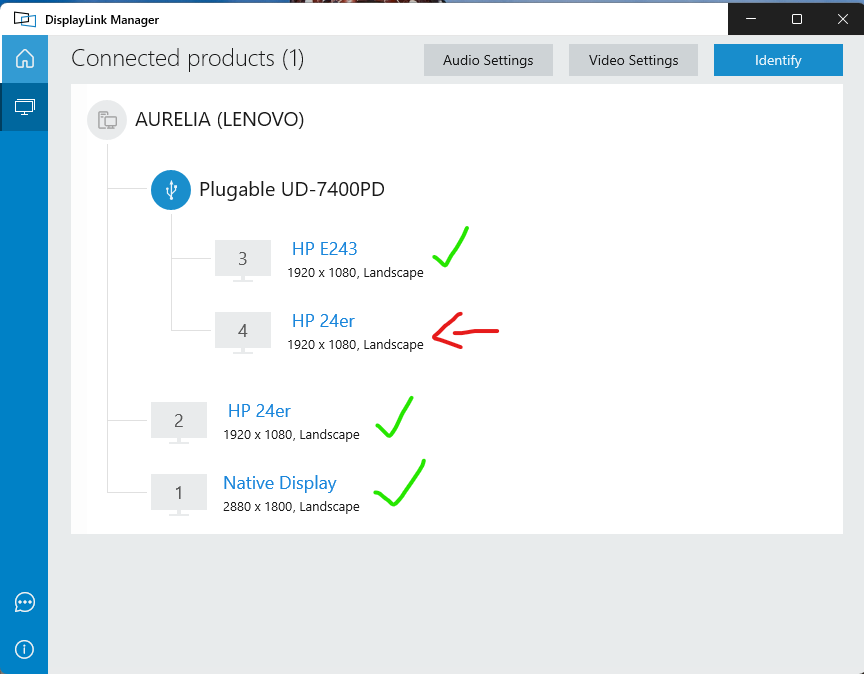Select the monitor icon in left sidebar

pyautogui.click(x=24, y=107)
